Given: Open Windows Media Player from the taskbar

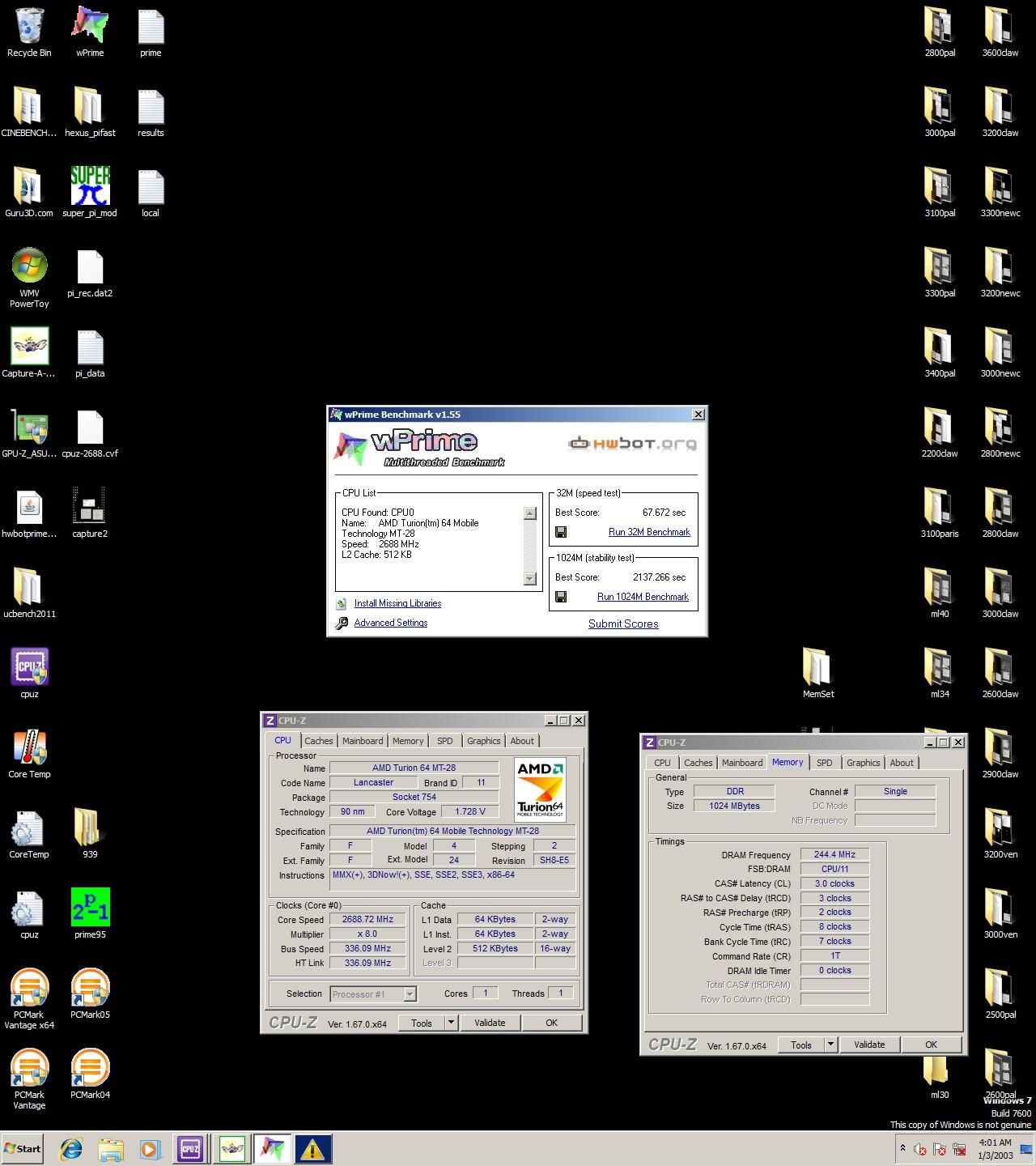Looking at the screenshot, I should [x=150, y=1148].
